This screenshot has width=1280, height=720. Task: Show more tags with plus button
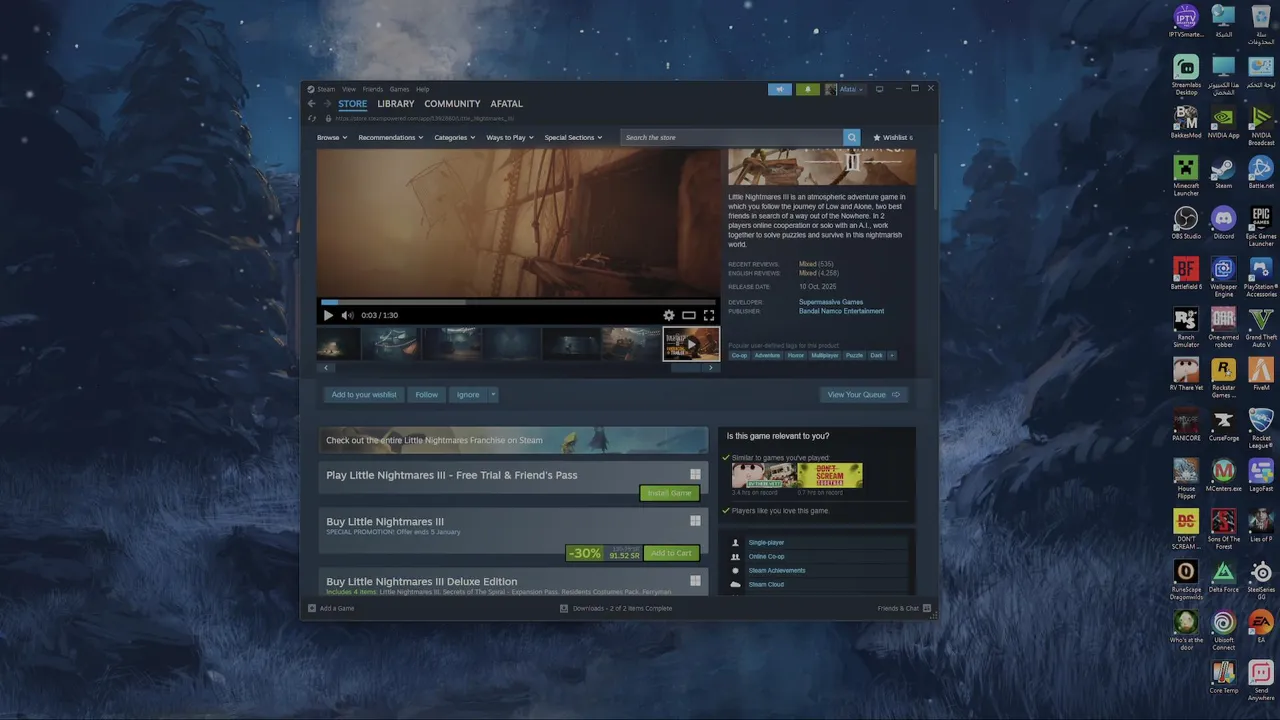[x=891, y=355]
